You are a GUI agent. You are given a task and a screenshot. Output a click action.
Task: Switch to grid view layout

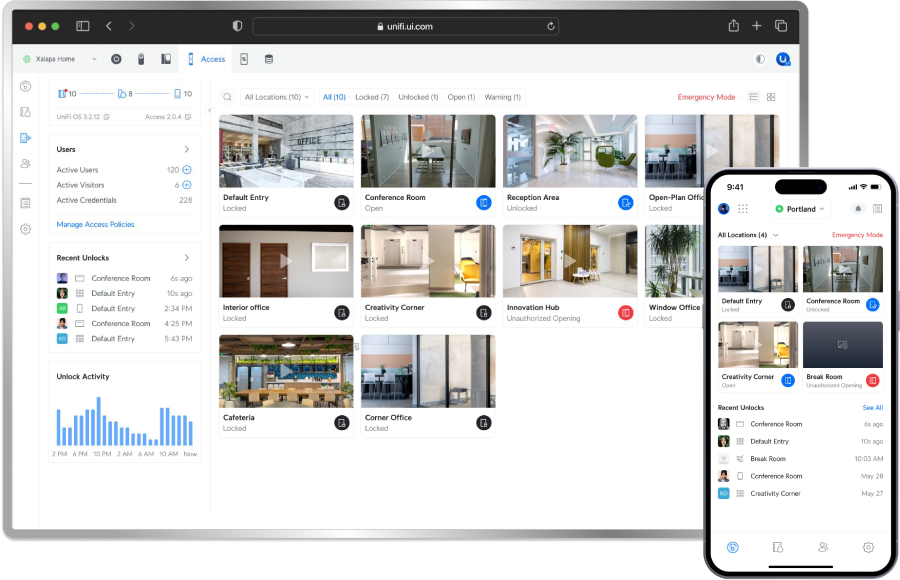pyautogui.click(x=771, y=97)
